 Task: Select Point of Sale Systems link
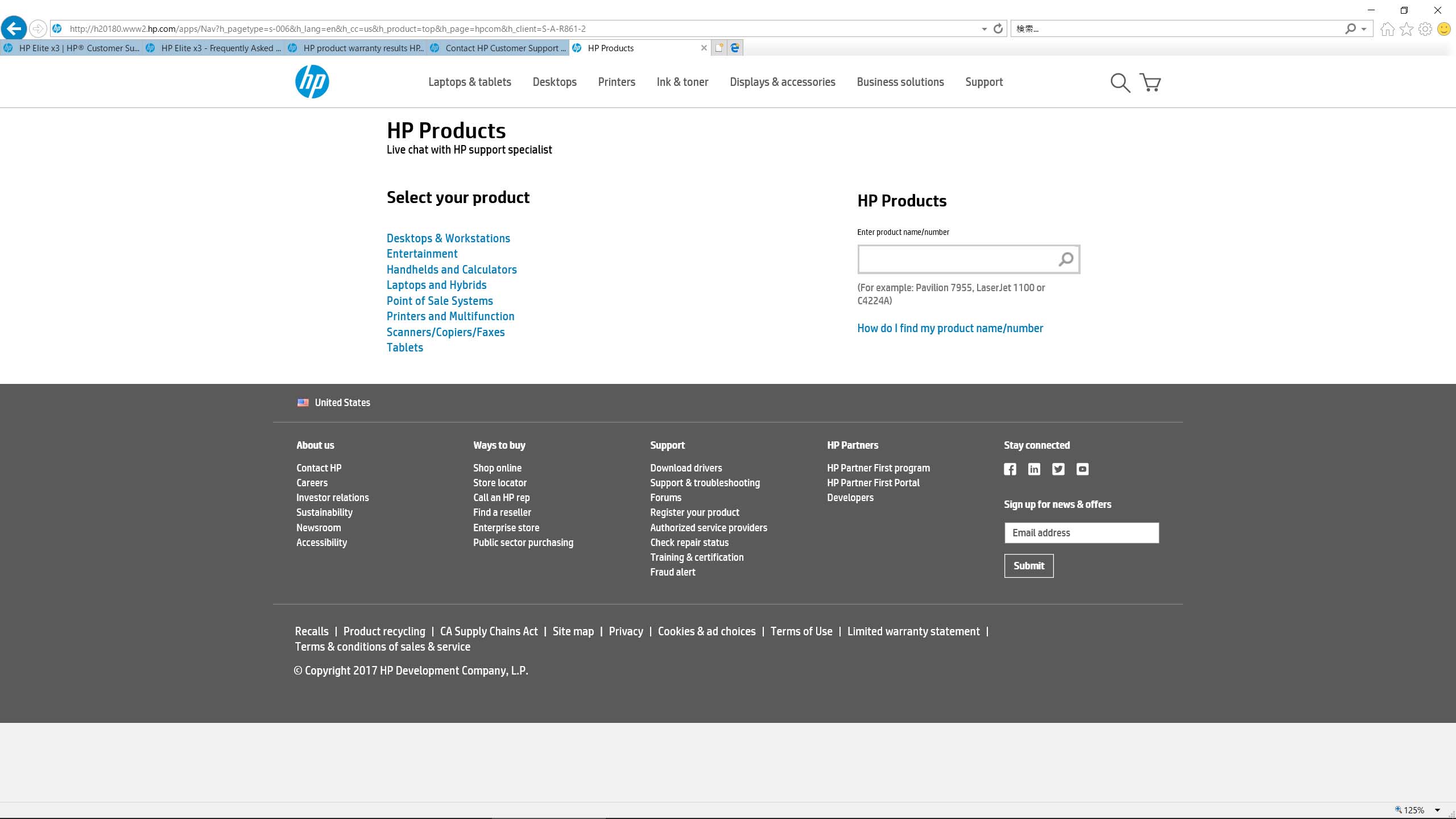click(440, 301)
